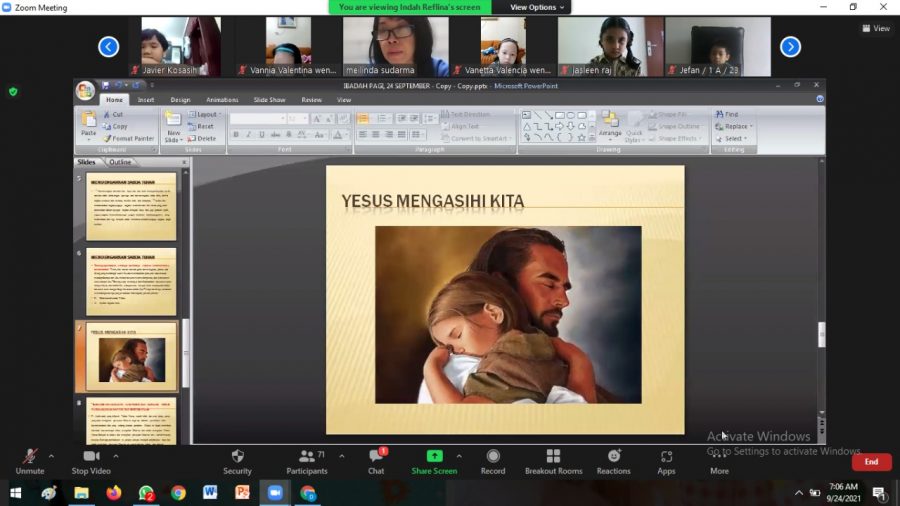Click the slide area vertical scrollbar
The image size is (900, 506).
[822, 300]
